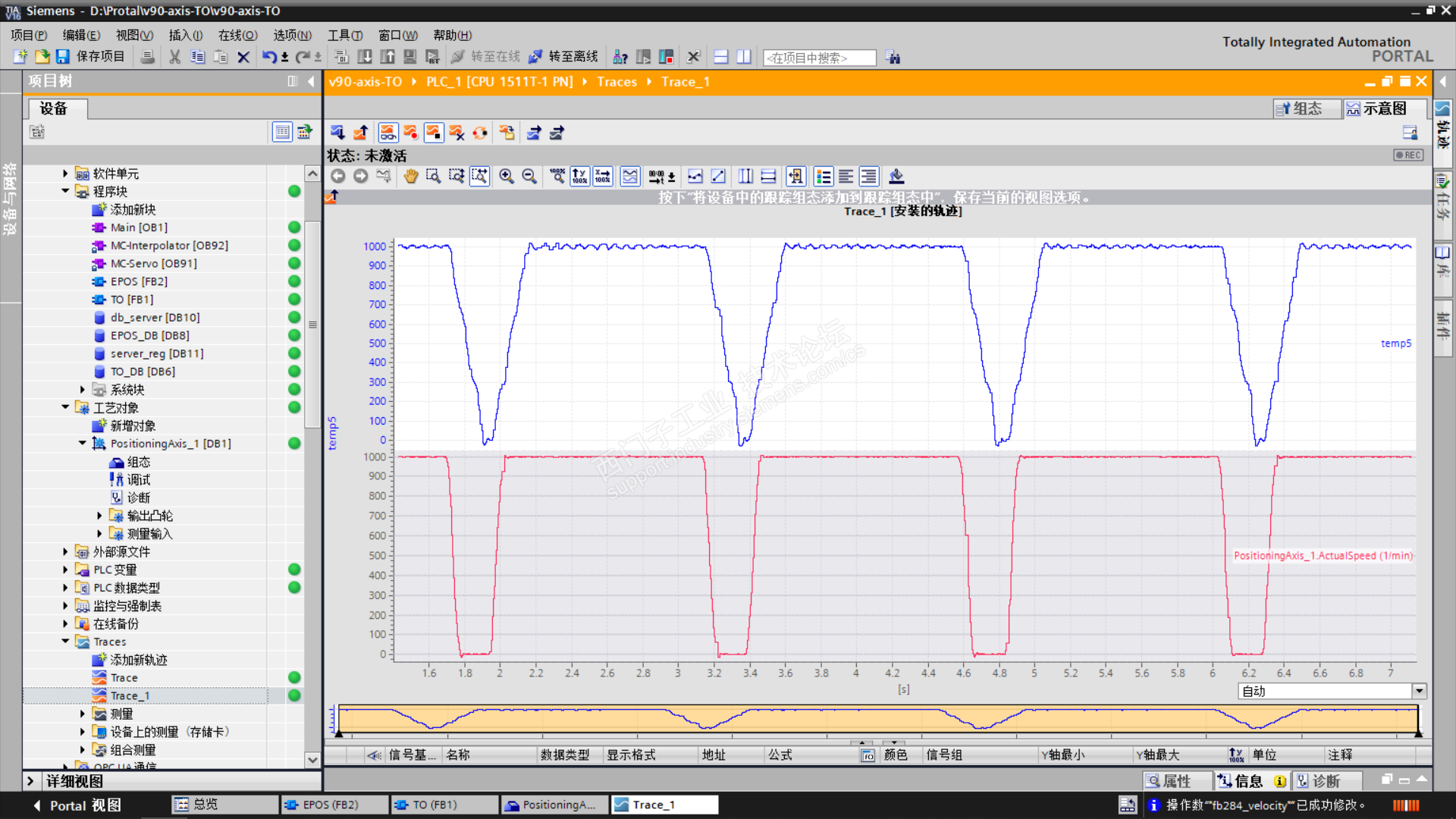
Task: Click the Portal 视图 link
Action: coord(84,805)
